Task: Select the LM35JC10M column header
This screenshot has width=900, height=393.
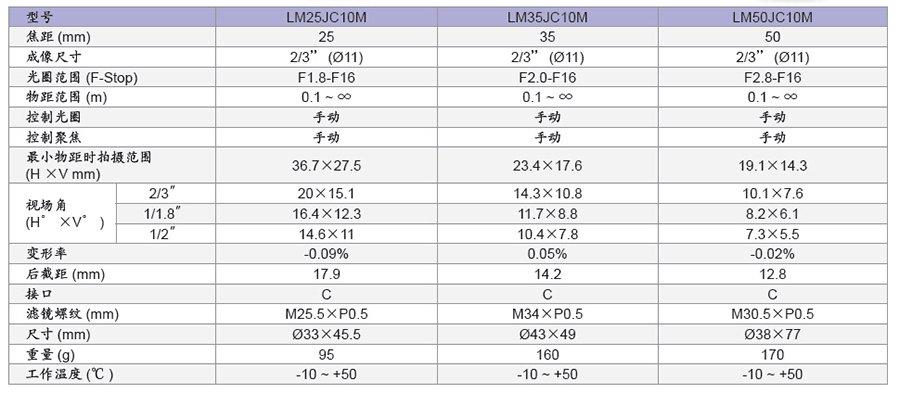Action: point(548,17)
